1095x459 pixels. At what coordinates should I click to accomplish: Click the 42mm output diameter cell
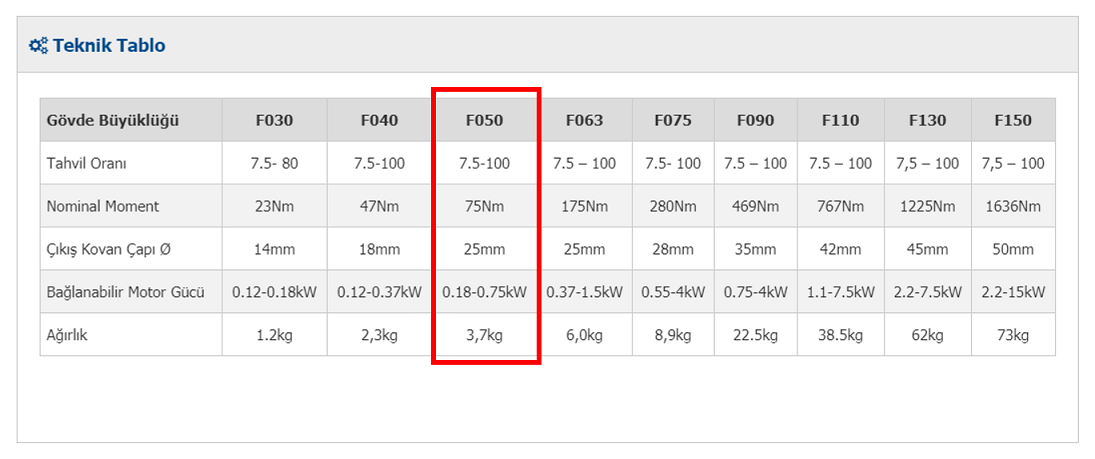click(841, 249)
